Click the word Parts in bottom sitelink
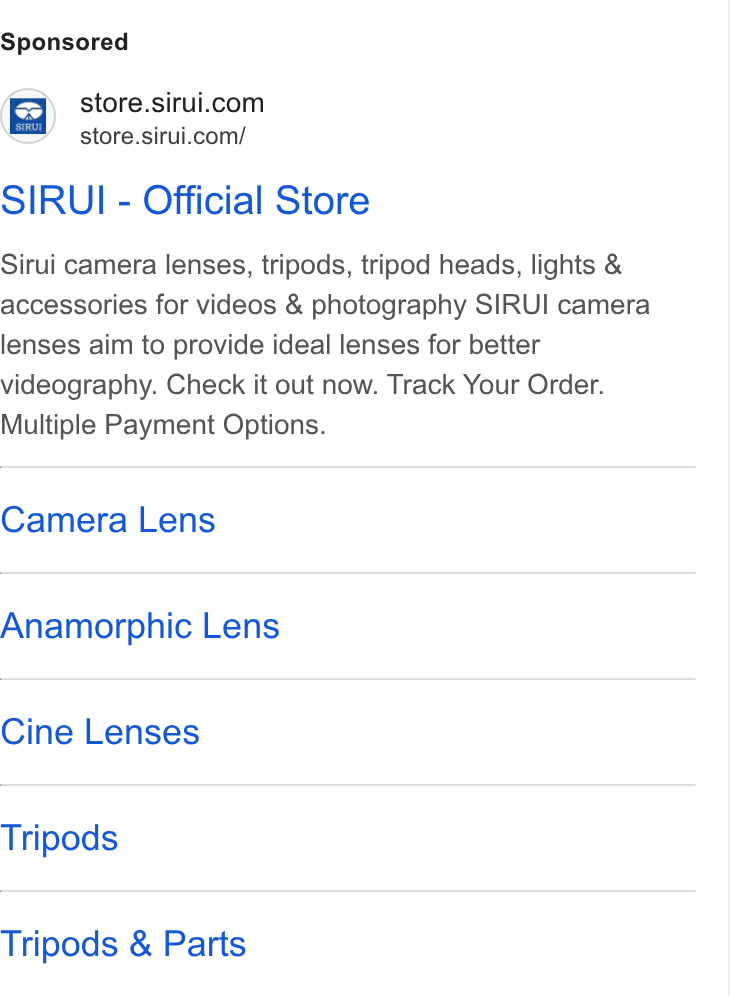This screenshot has height=996, width=730. (x=205, y=944)
